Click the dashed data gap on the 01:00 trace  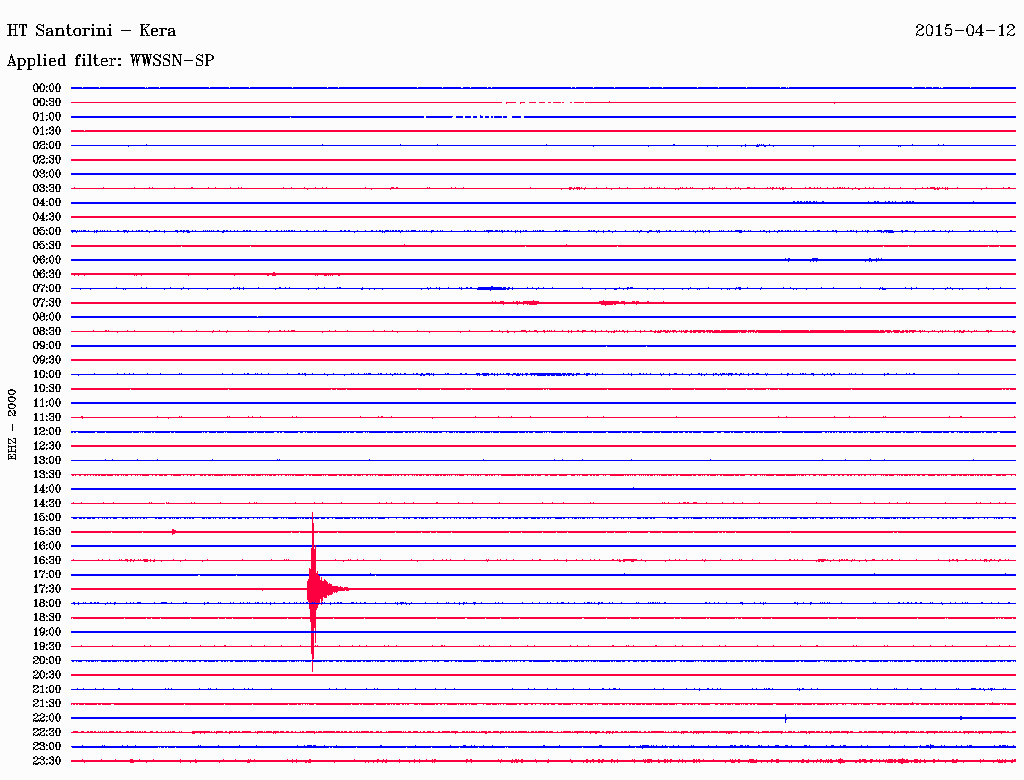point(475,116)
